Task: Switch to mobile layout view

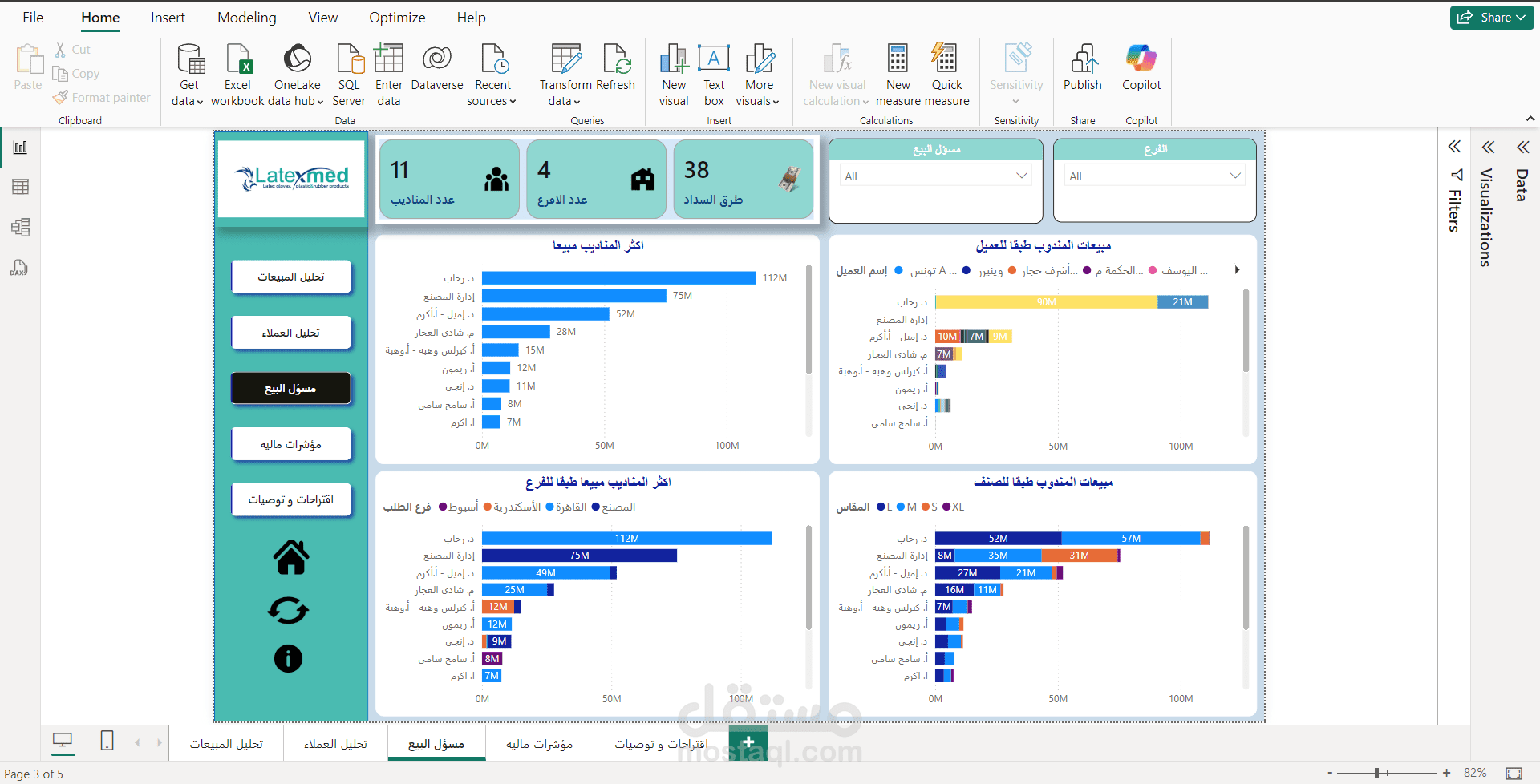Action: click(x=107, y=742)
